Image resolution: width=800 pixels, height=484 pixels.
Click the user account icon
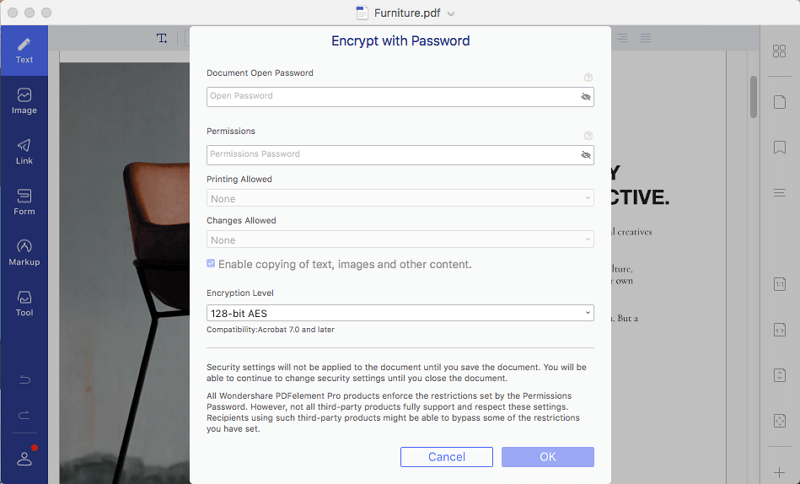pos(24,457)
